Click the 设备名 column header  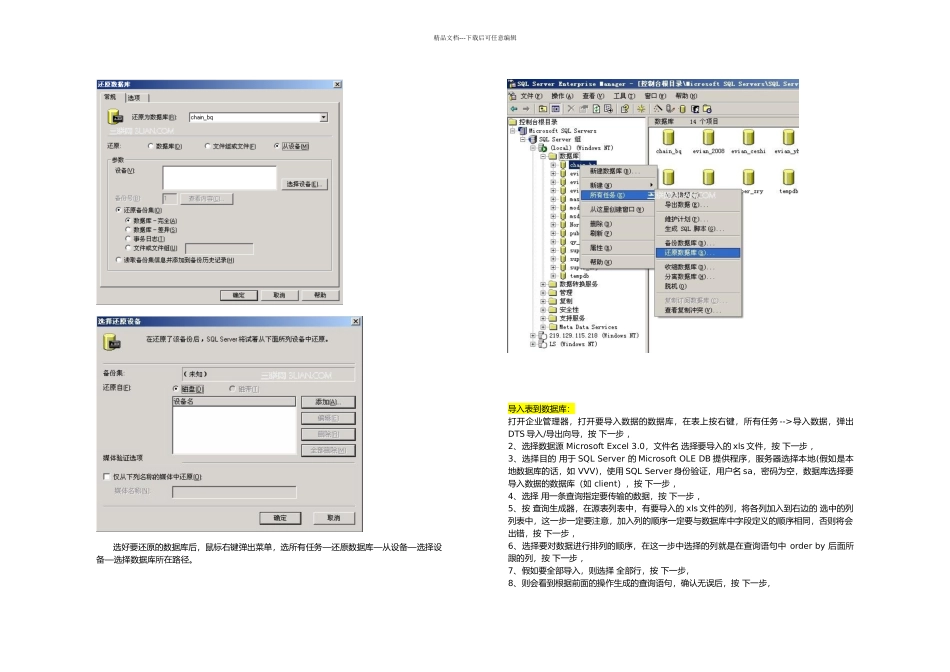point(234,401)
